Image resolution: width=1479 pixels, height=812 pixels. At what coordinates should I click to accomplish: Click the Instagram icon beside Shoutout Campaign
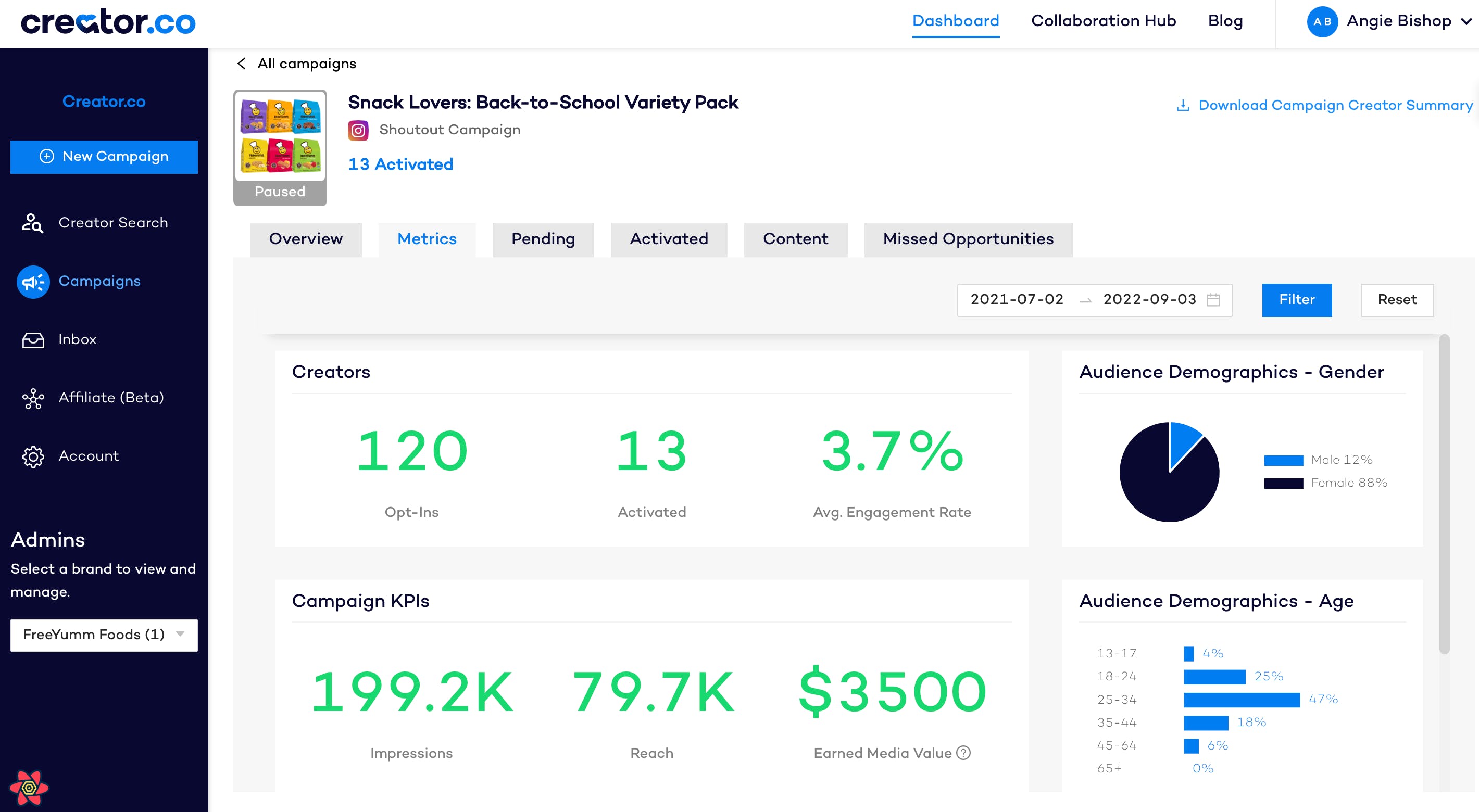(358, 130)
